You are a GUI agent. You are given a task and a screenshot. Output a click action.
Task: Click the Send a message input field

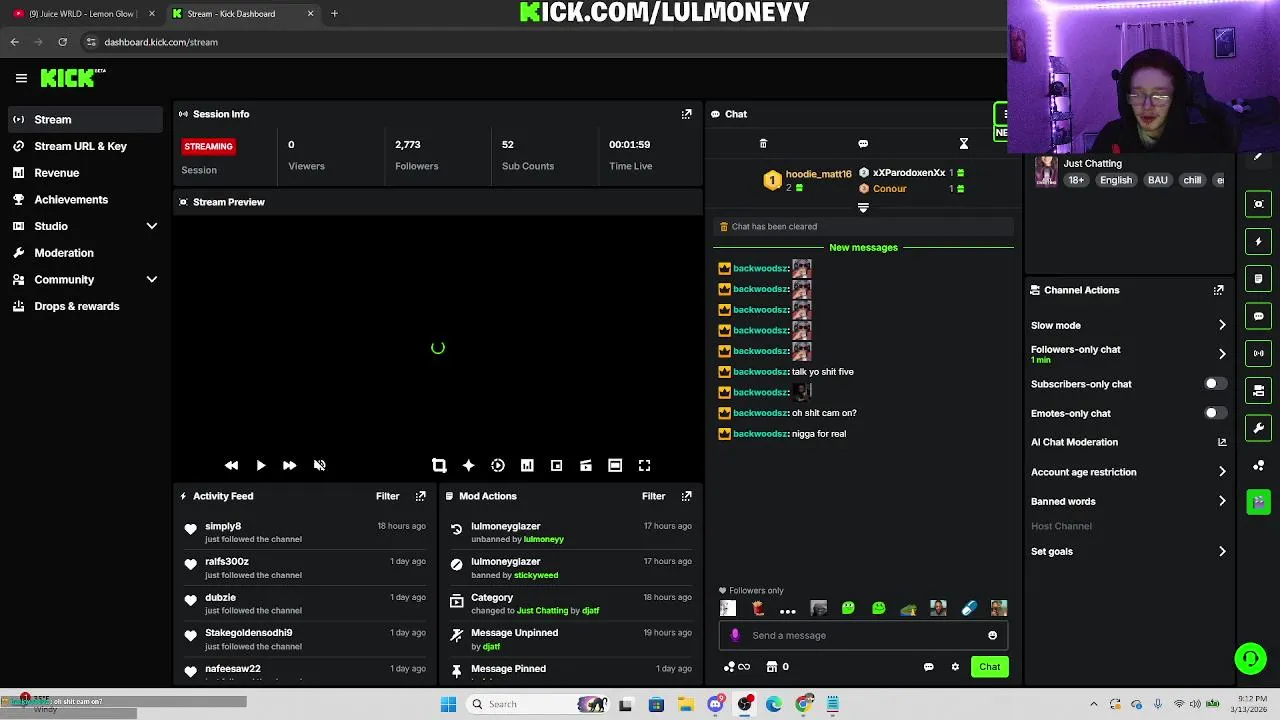(863, 636)
